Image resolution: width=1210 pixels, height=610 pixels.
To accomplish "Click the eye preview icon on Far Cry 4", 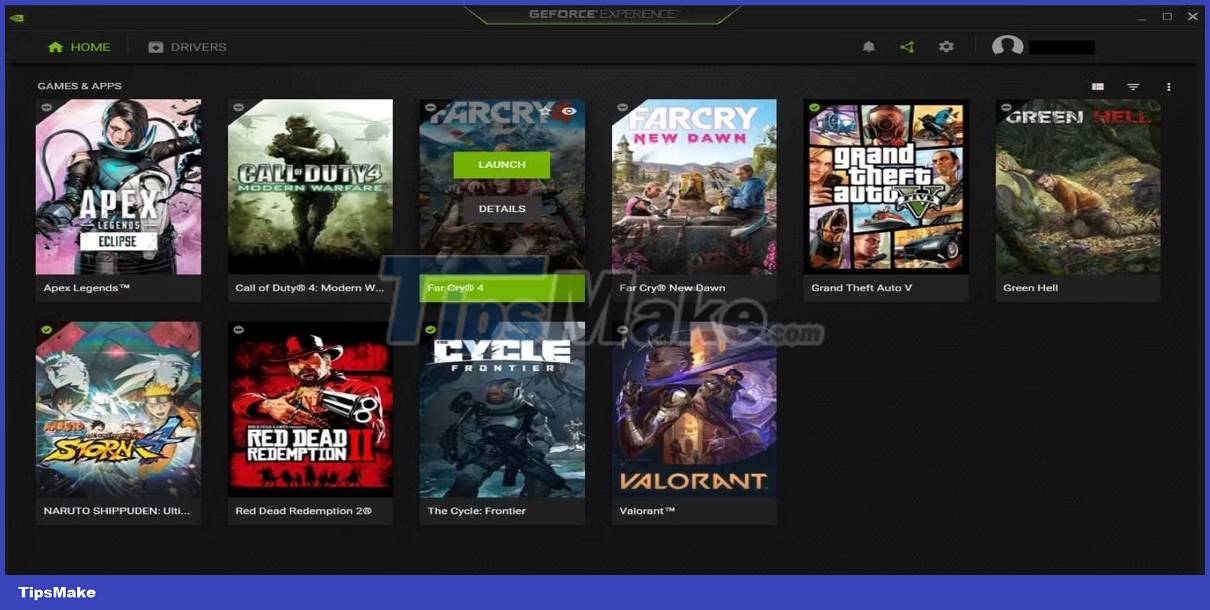I will pyautogui.click(x=571, y=110).
